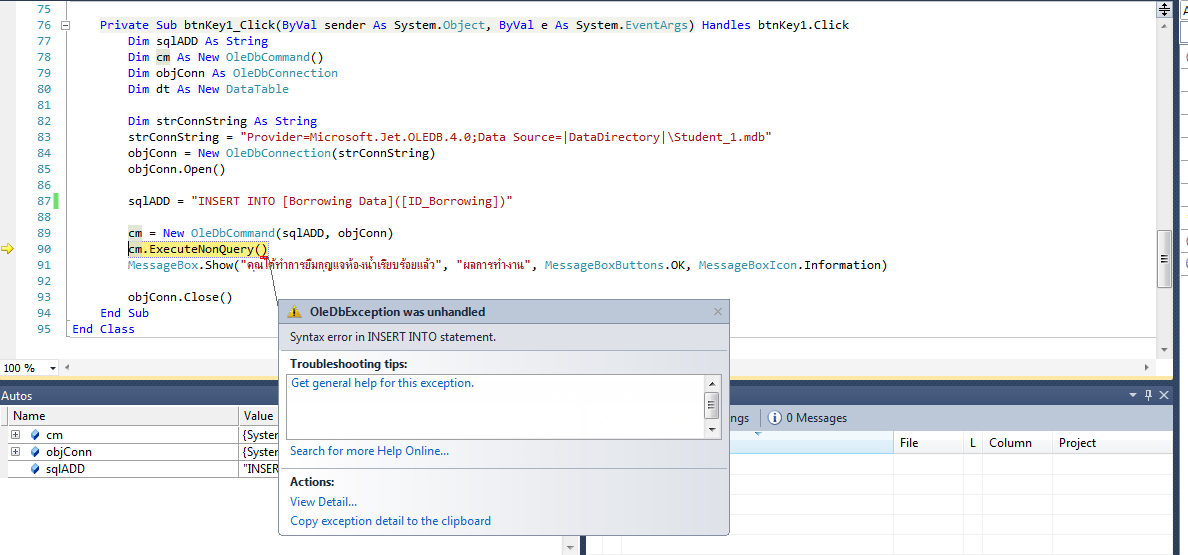Open the 100 % zoom dropdown
Screen dimensions: 1188x555
pyautogui.click(x=54, y=368)
